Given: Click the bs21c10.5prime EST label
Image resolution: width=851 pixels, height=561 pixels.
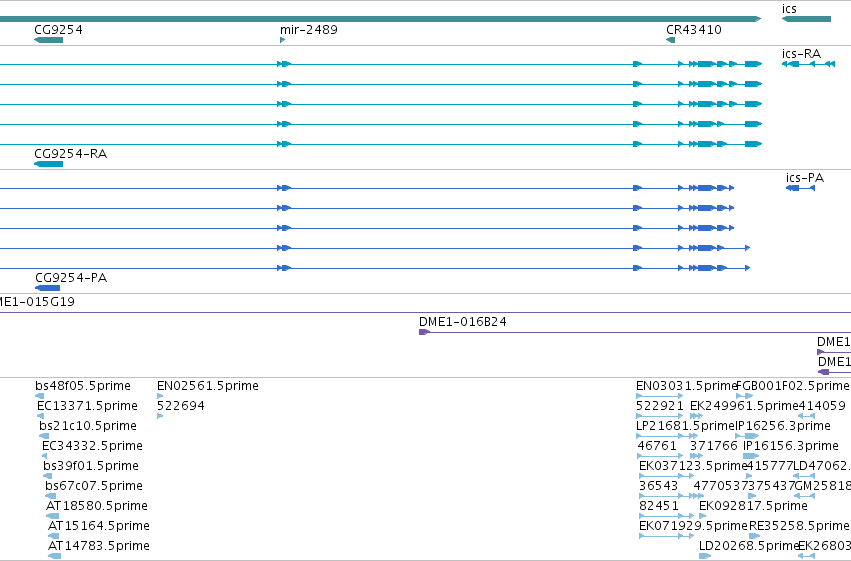Looking at the screenshot, I should 88,426.
